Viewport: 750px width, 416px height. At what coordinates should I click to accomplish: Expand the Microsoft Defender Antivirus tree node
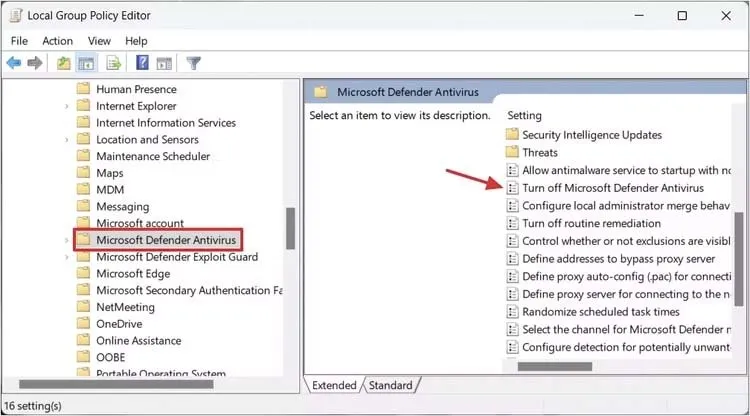click(x=67, y=240)
